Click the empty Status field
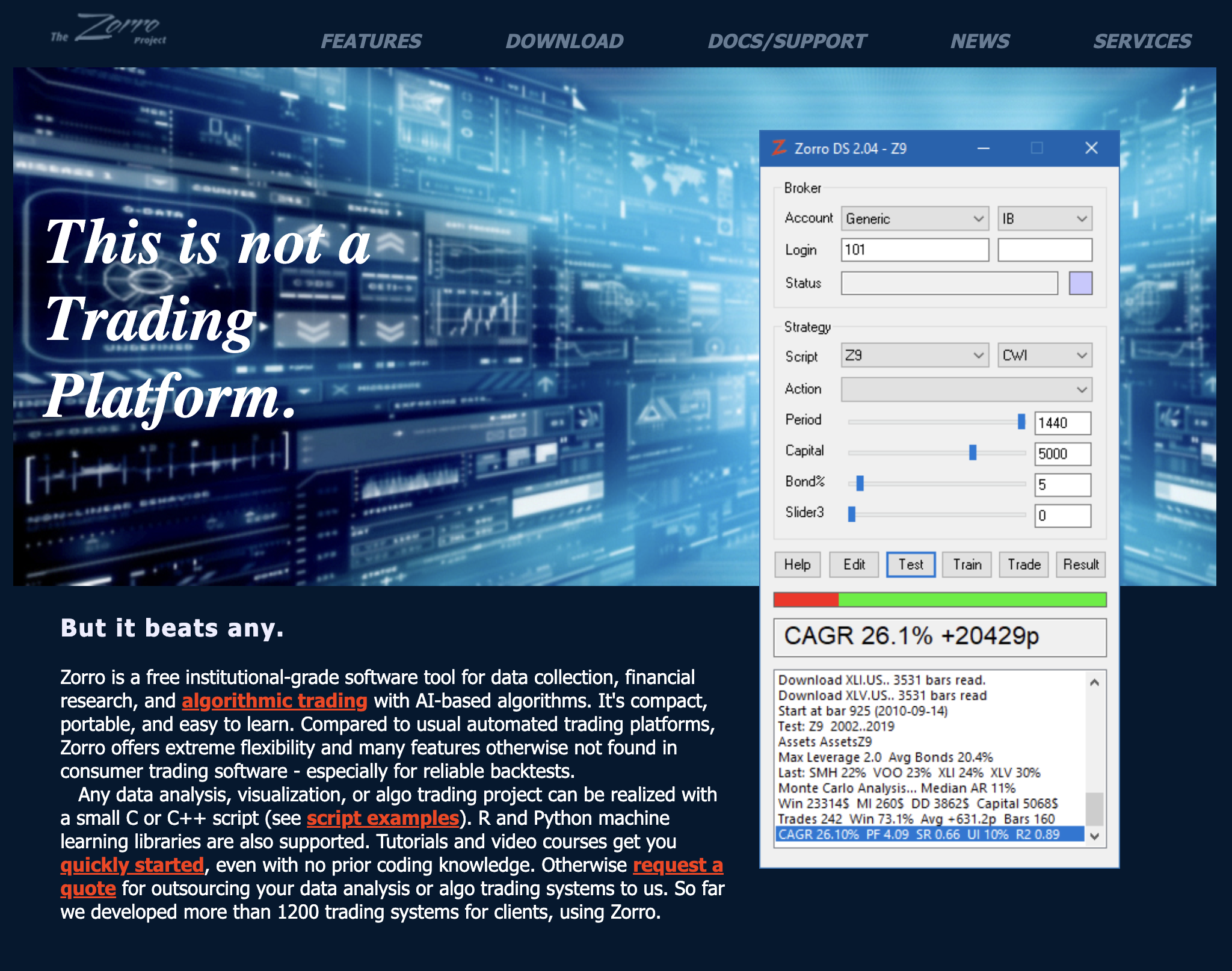Screen dimensions: 1232x971 point(949,283)
